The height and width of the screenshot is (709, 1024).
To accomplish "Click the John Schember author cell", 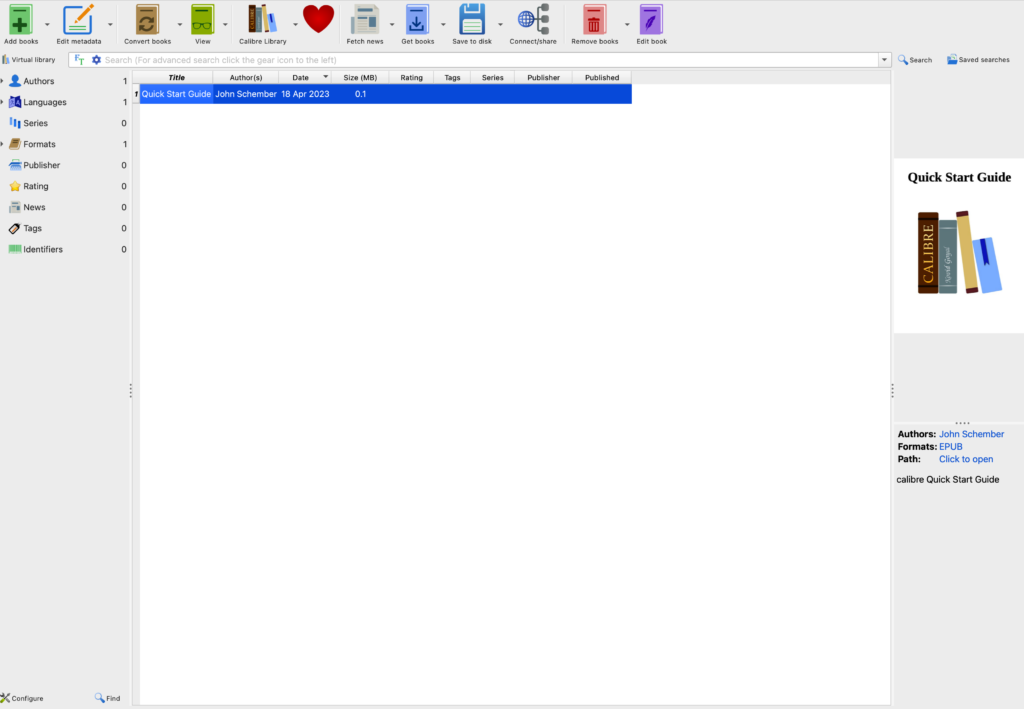I will point(246,94).
